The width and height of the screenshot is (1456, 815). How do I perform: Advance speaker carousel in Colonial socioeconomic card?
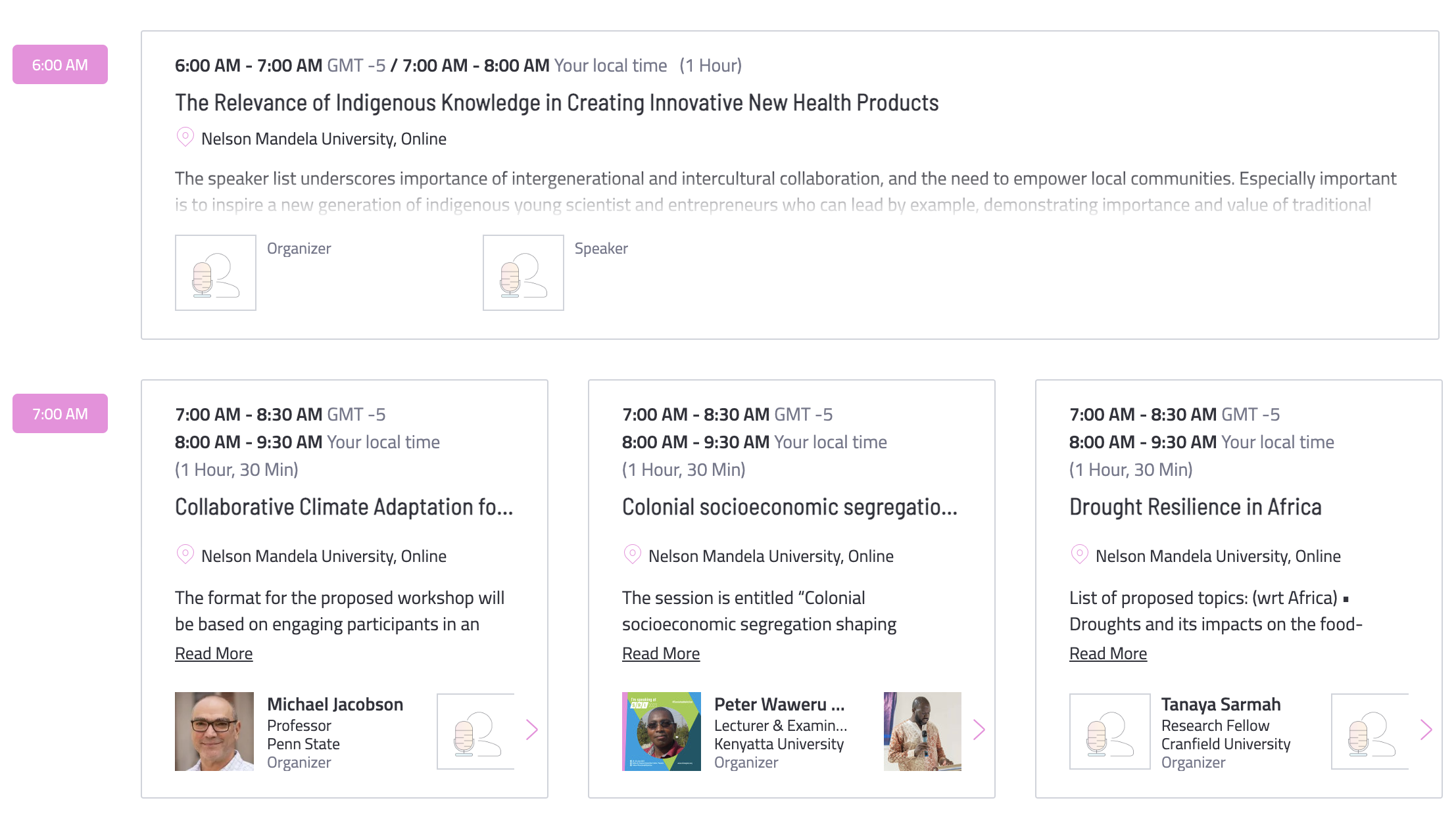tap(979, 730)
